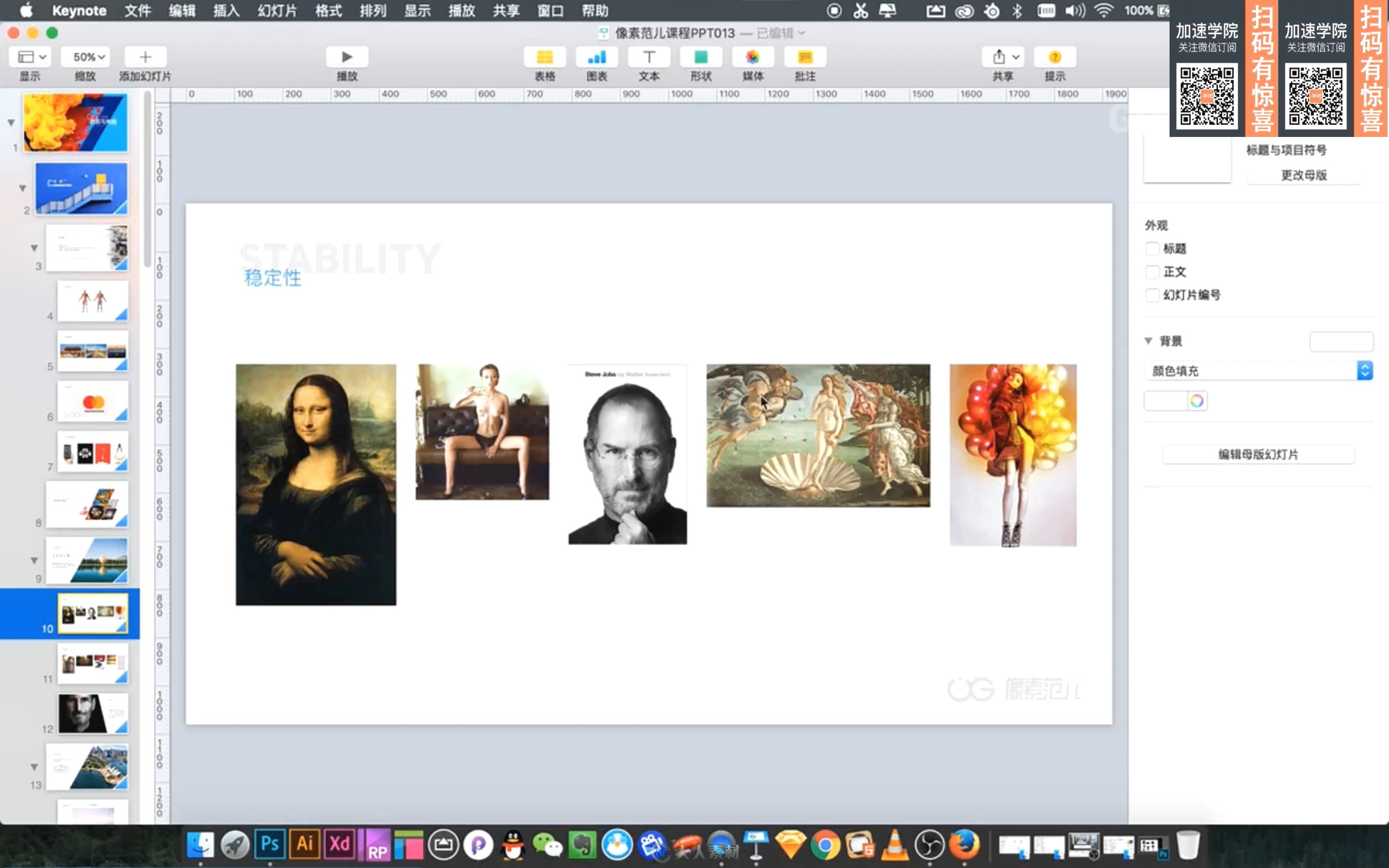
Task: Click the Bluetooth icon in menu bar
Action: tap(1017, 10)
